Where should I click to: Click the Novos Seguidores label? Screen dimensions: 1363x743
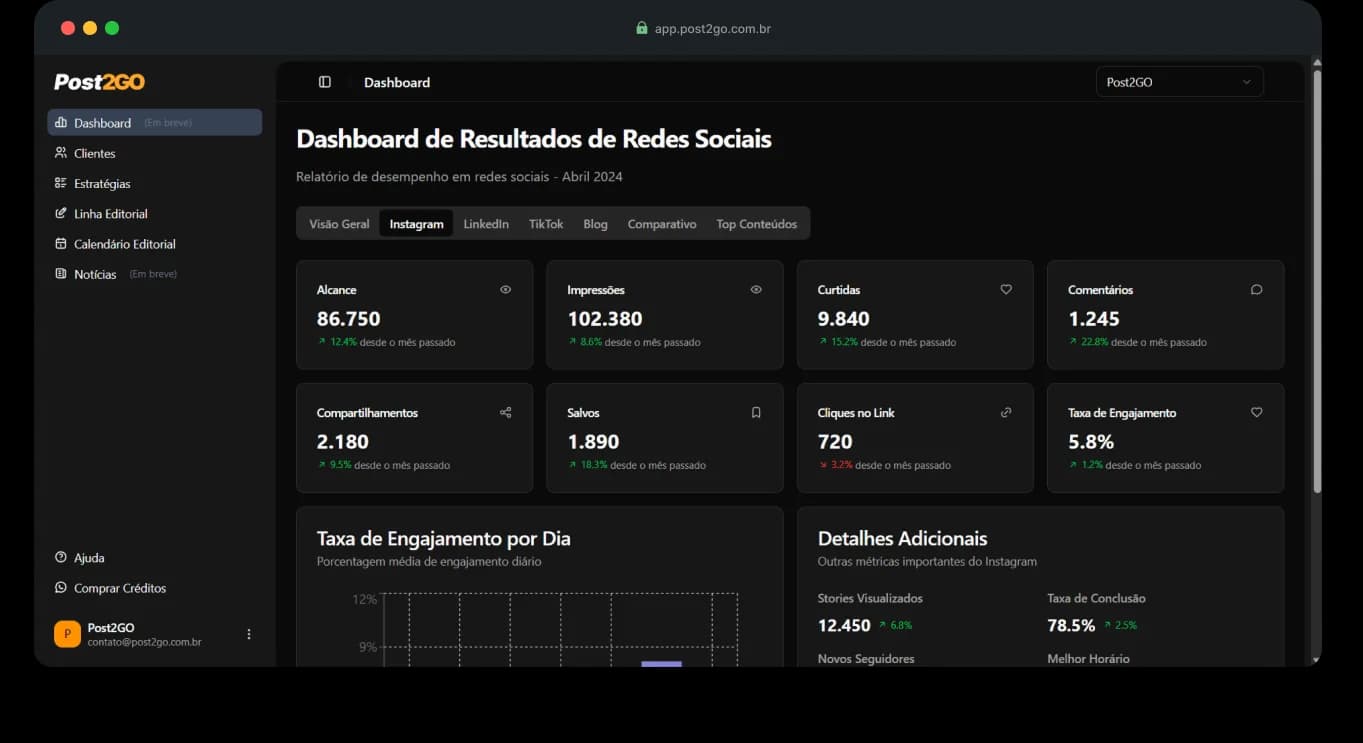(866, 659)
